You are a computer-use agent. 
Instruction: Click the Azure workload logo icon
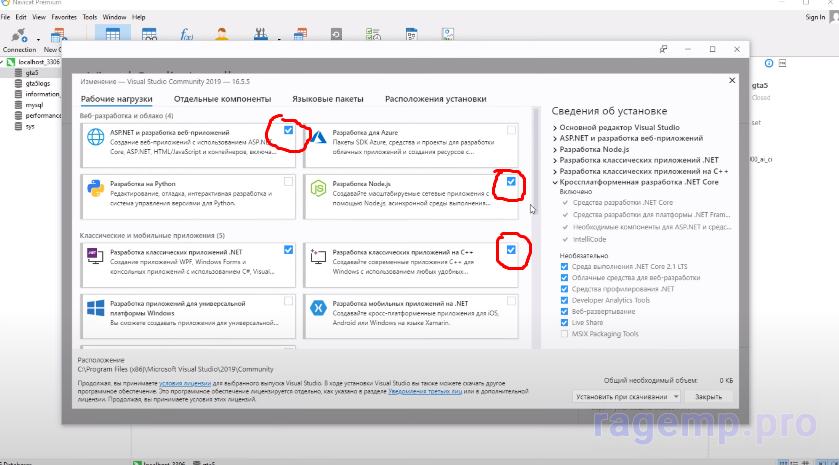[x=318, y=137]
